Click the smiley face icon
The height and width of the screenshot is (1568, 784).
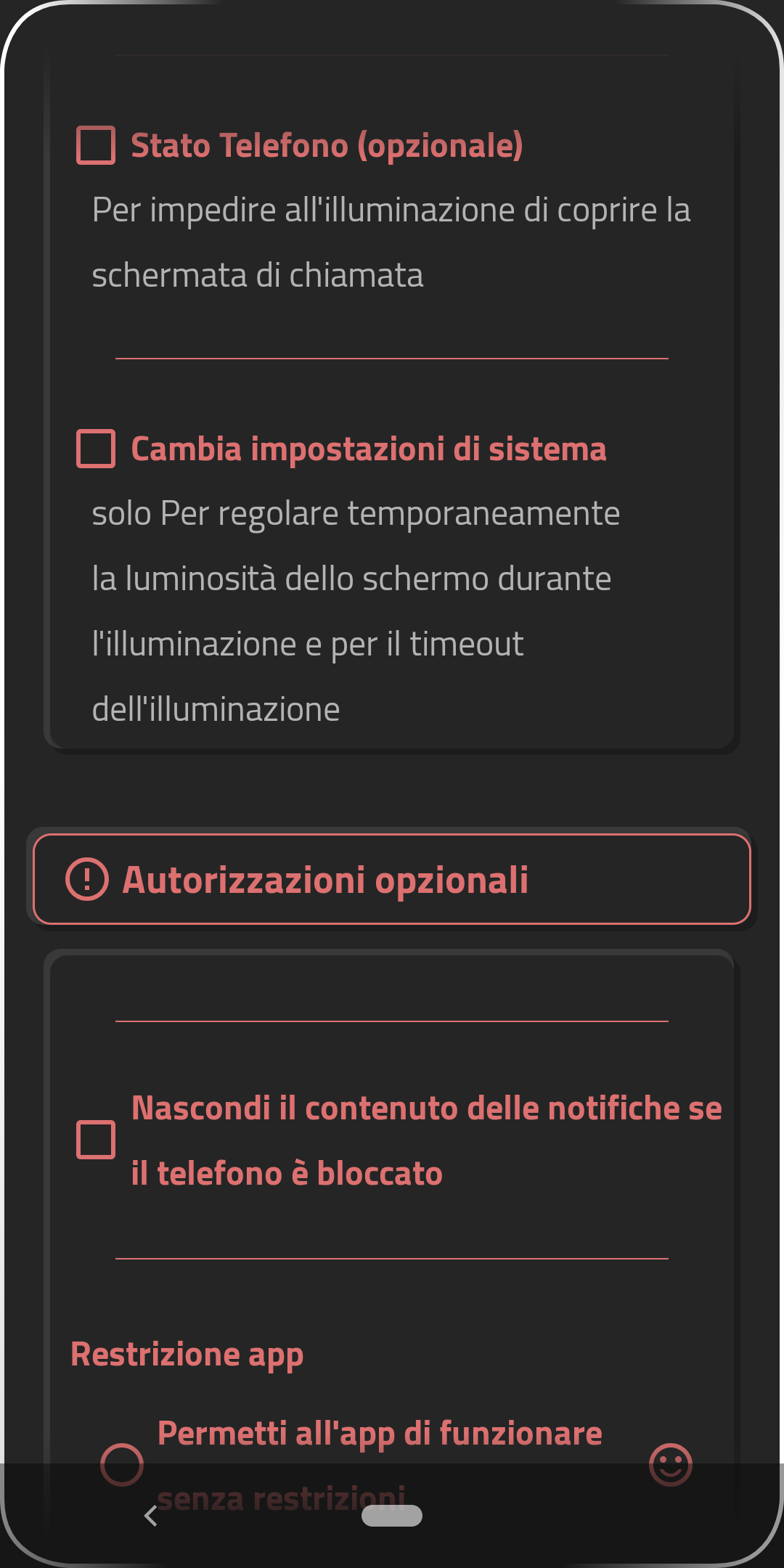click(x=671, y=1464)
